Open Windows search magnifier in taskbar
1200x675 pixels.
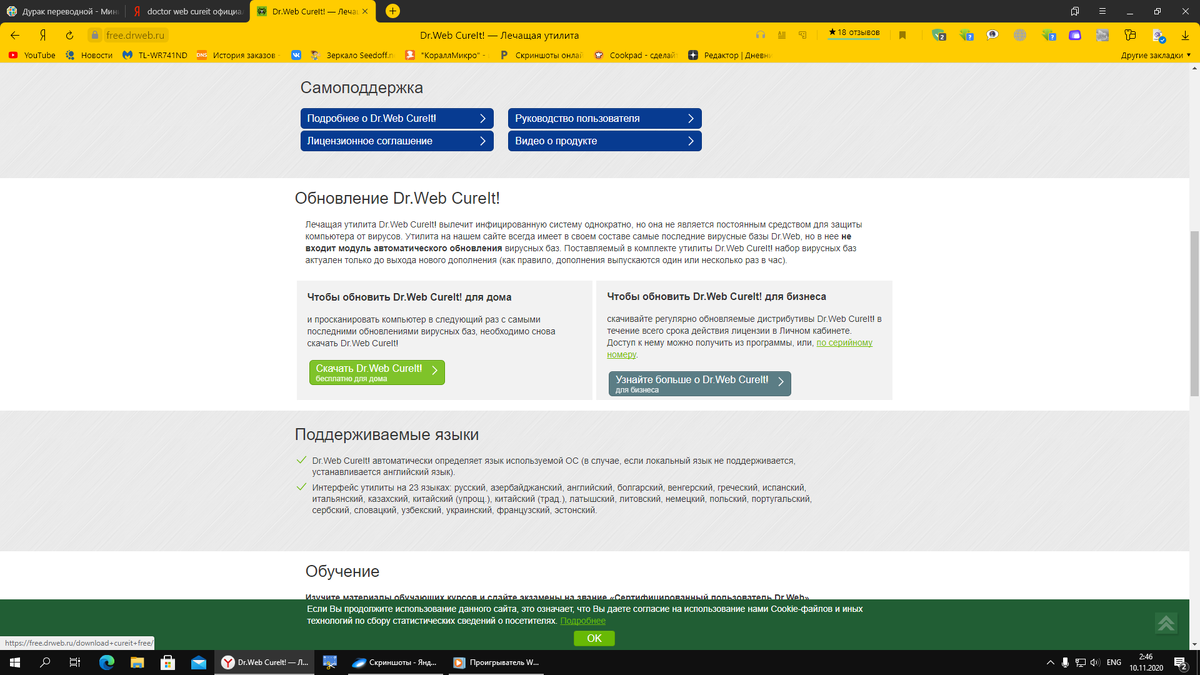(x=45, y=662)
